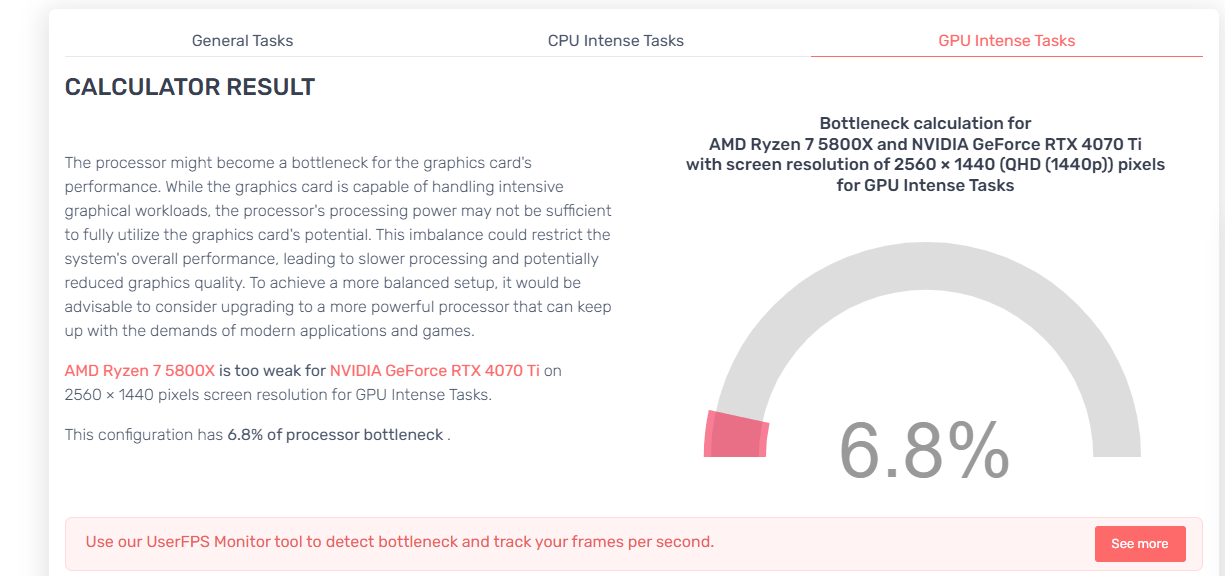Select the GPU Intense Tasks tab
The image size is (1225, 576).
coord(1007,41)
